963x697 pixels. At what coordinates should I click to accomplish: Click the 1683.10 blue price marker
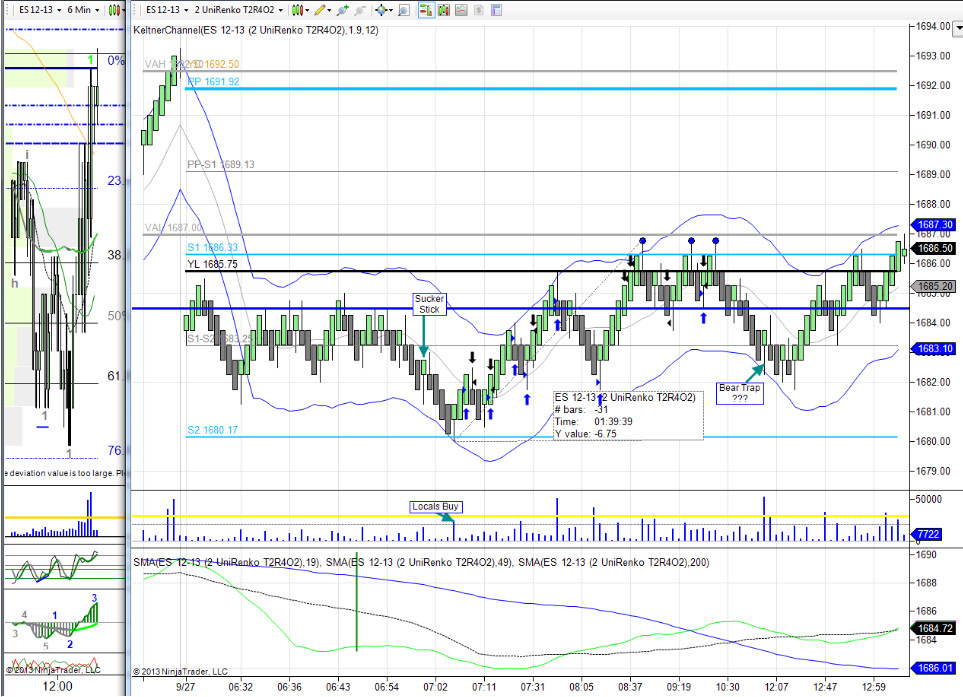[934, 348]
